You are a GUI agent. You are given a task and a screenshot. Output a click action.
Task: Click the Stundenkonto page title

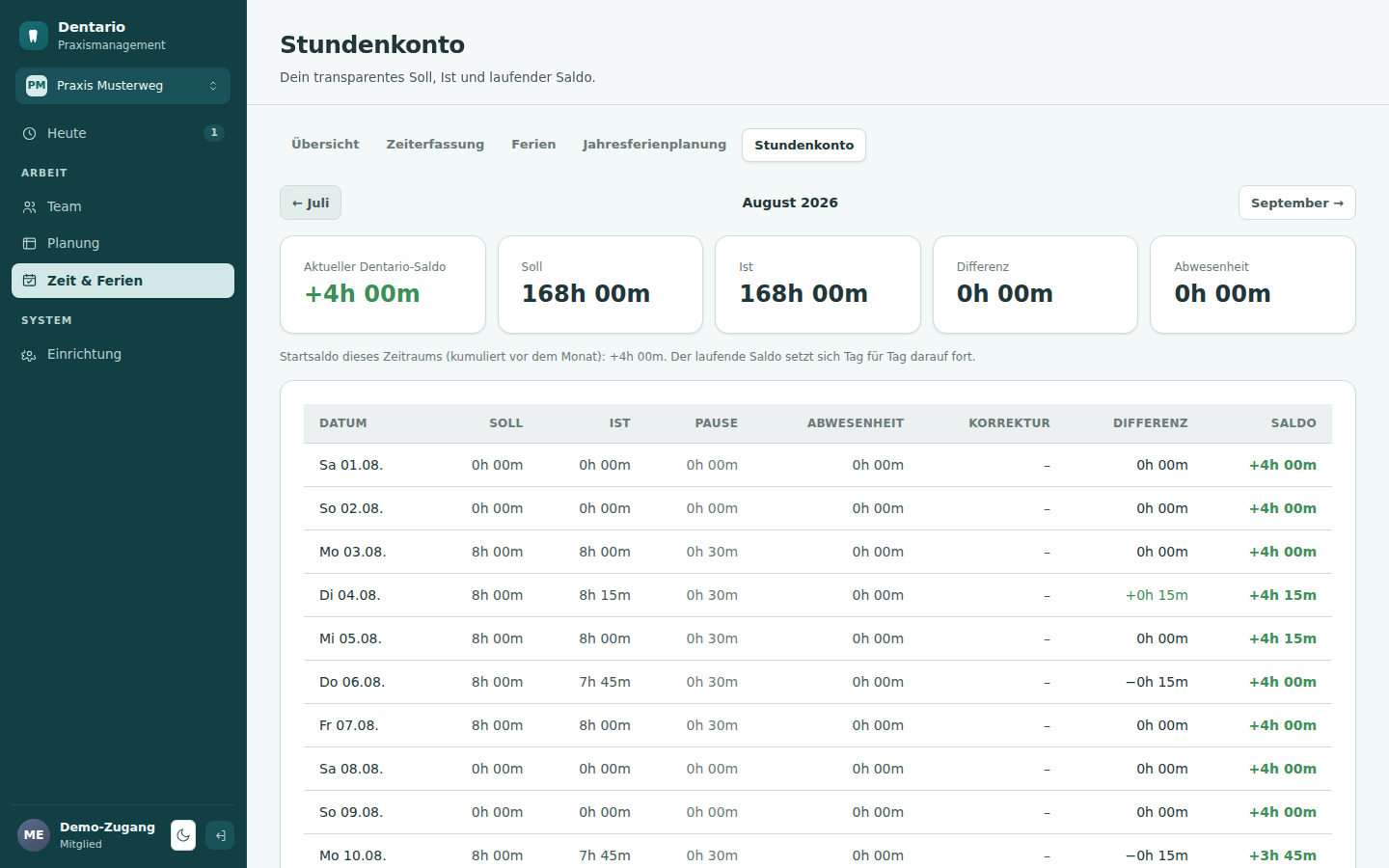tap(372, 44)
